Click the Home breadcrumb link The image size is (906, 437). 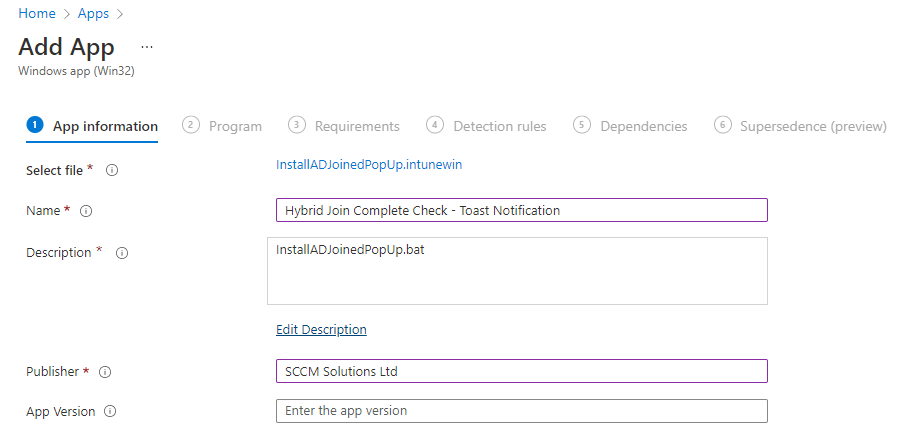tap(37, 15)
